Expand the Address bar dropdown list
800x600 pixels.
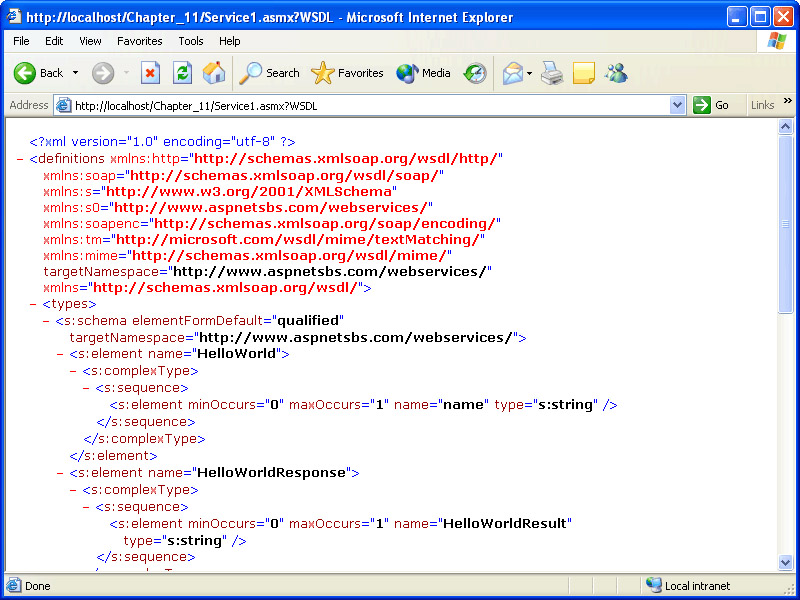(677, 105)
